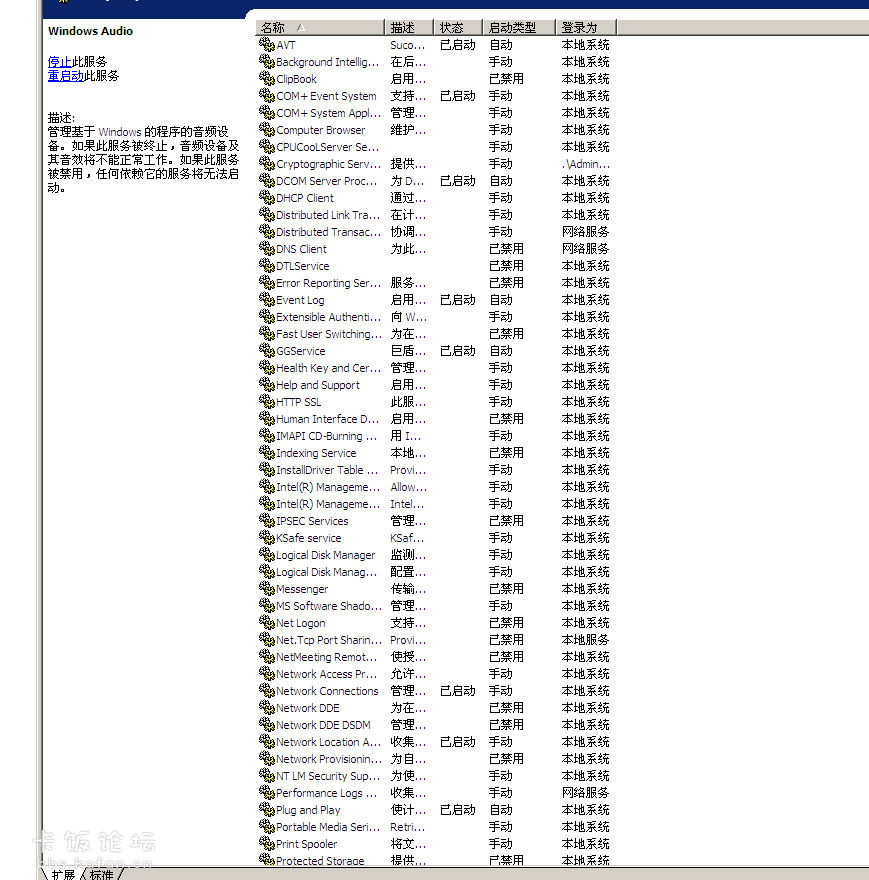Click the gear icon beside DHCP Client
This screenshot has width=869, height=880.
267,198
